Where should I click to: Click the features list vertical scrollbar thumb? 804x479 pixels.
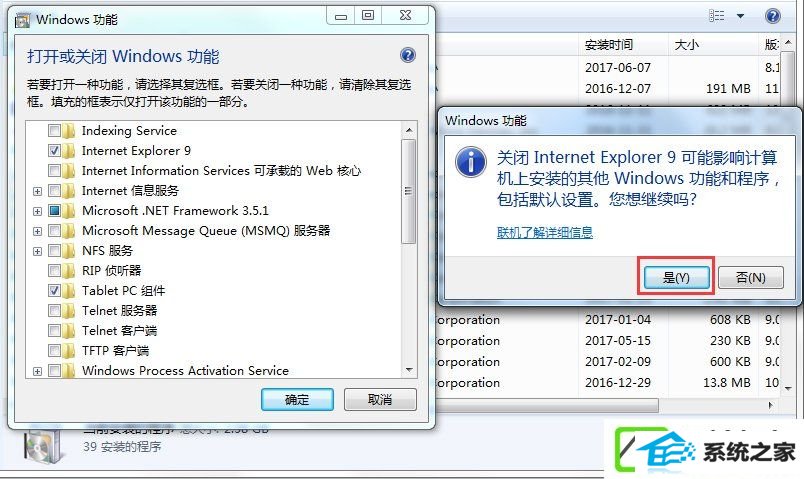coord(409,191)
